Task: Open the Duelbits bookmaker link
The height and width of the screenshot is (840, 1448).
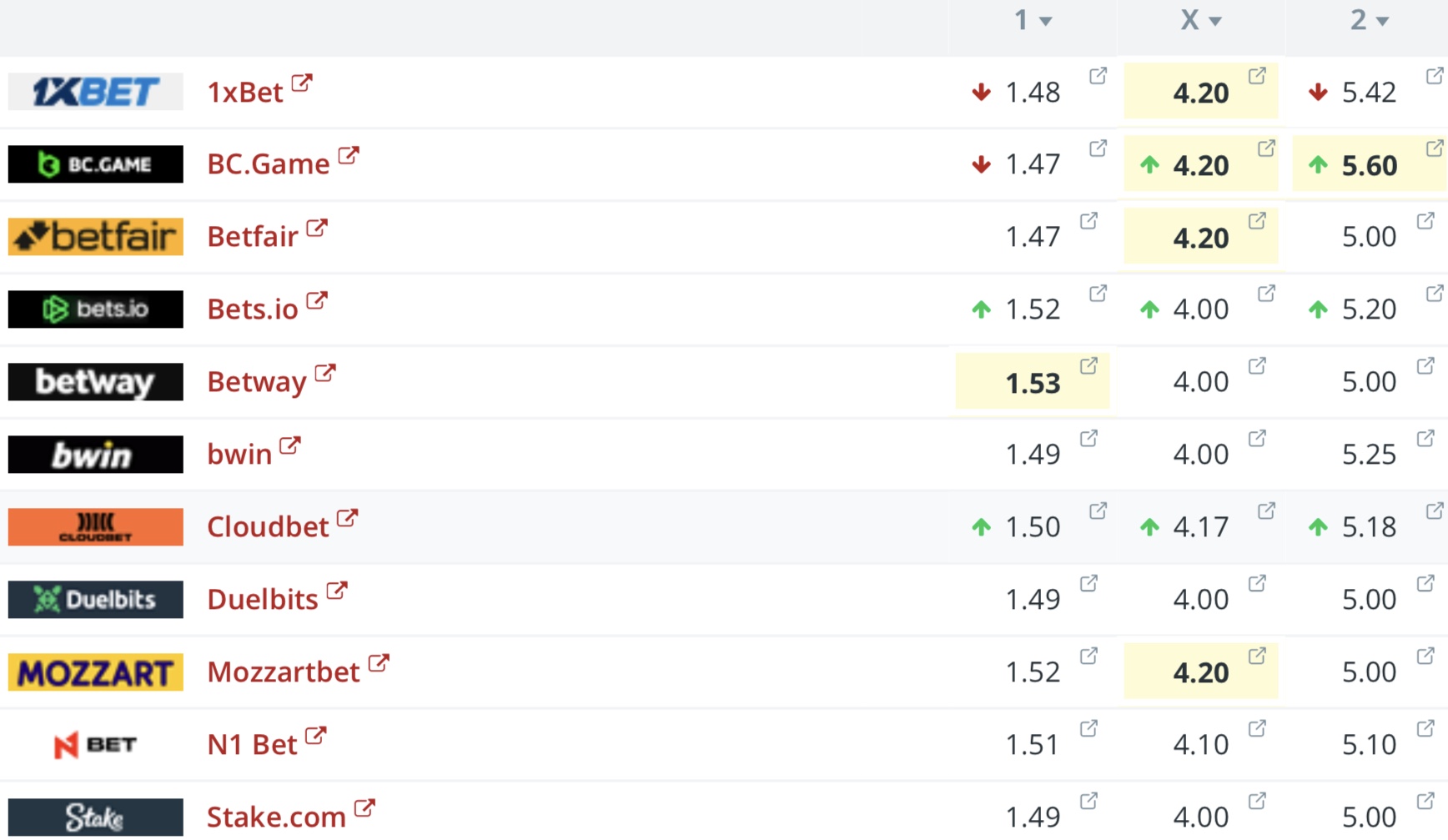Action: click(262, 600)
